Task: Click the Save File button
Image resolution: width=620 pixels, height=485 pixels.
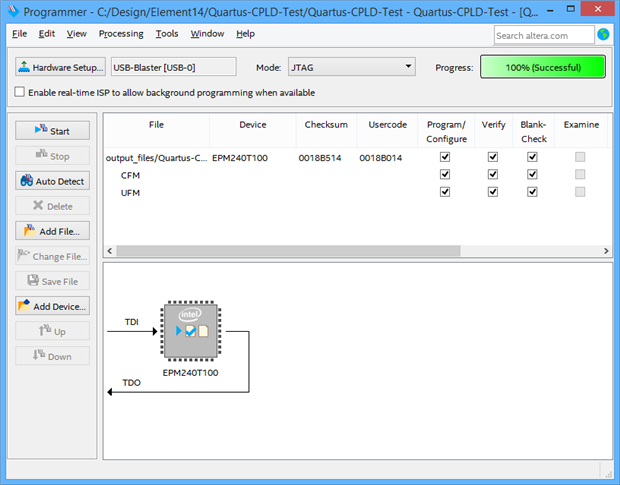Action: [52, 281]
